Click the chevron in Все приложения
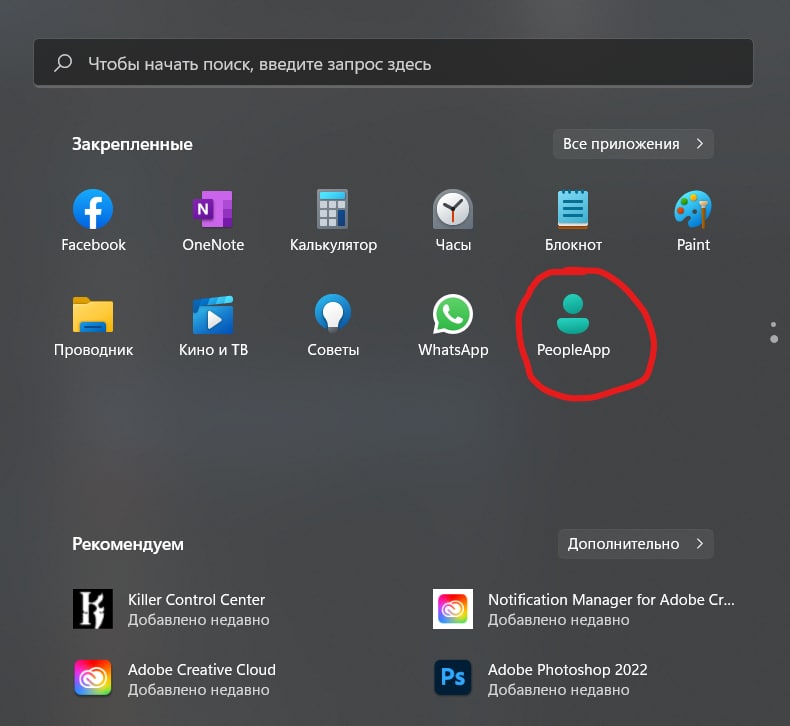The width and height of the screenshot is (790, 726). pyautogui.click(x=699, y=144)
